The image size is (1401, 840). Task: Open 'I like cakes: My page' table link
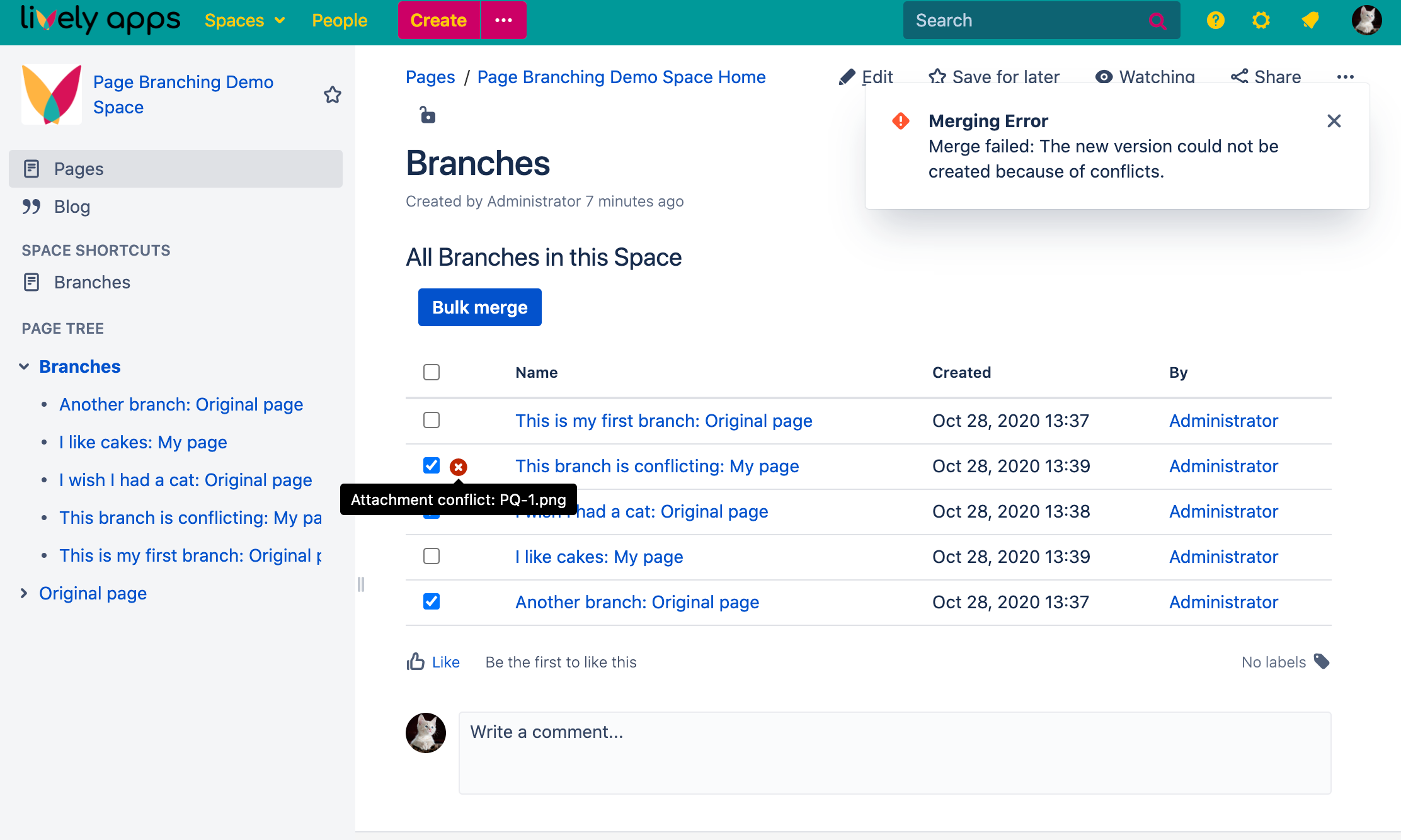[x=599, y=557]
